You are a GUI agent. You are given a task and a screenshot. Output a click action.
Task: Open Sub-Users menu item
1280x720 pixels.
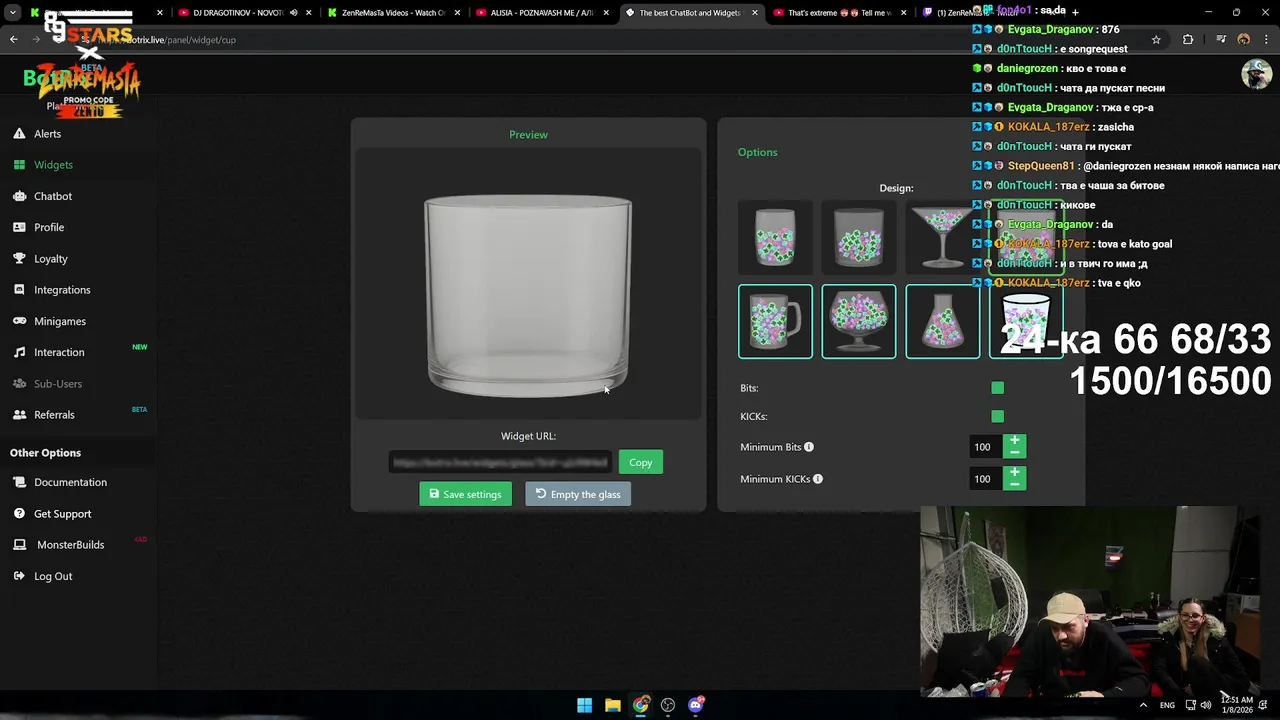click(x=58, y=384)
